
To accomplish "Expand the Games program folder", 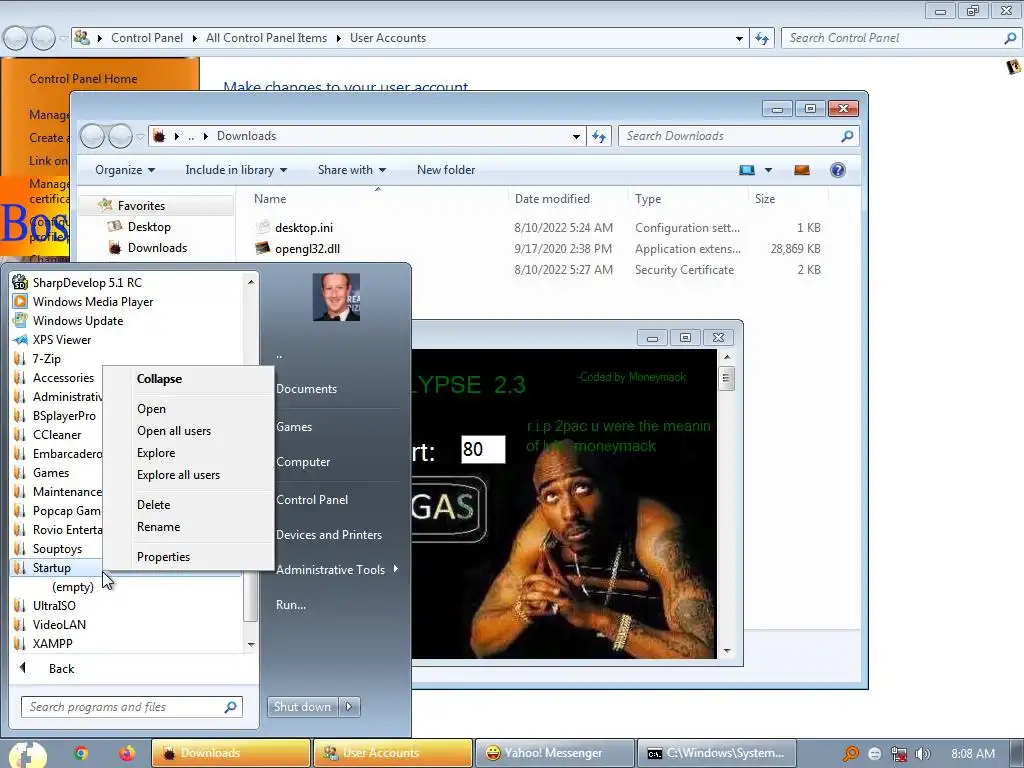I will [51, 473].
